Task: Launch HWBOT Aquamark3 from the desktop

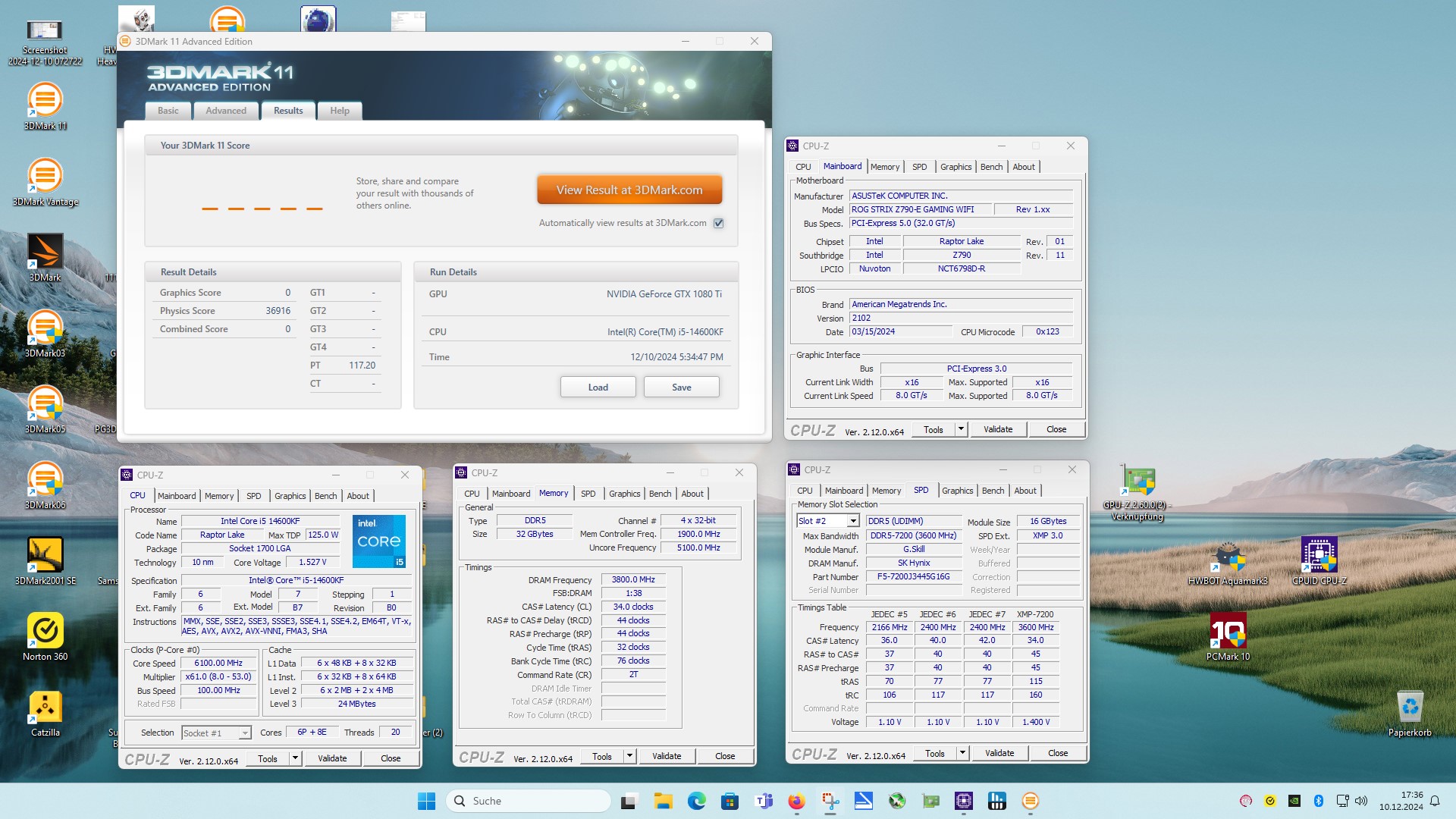Action: pos(1228,563)
